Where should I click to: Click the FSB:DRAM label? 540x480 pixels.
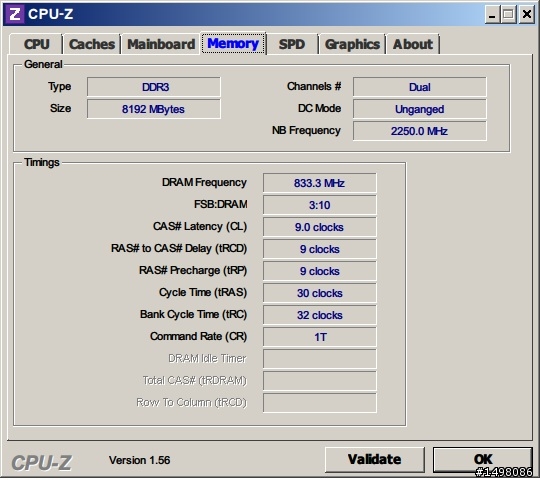(221, 205)
